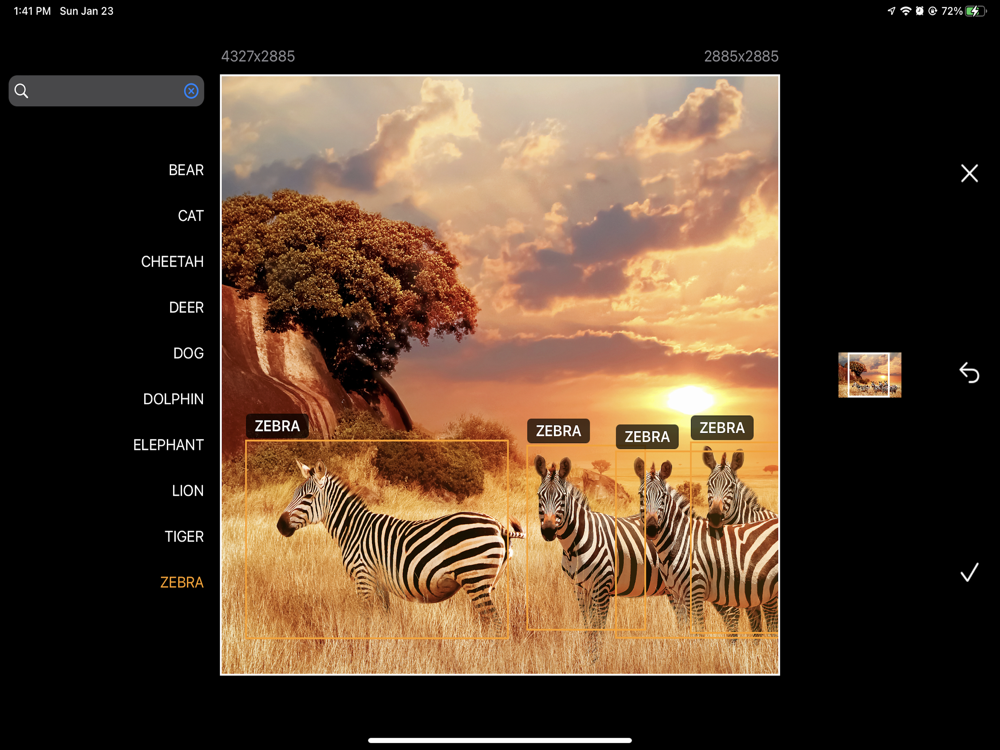
Task: Tap the battery indicator in status bar
Action: [x=976, y=11]
